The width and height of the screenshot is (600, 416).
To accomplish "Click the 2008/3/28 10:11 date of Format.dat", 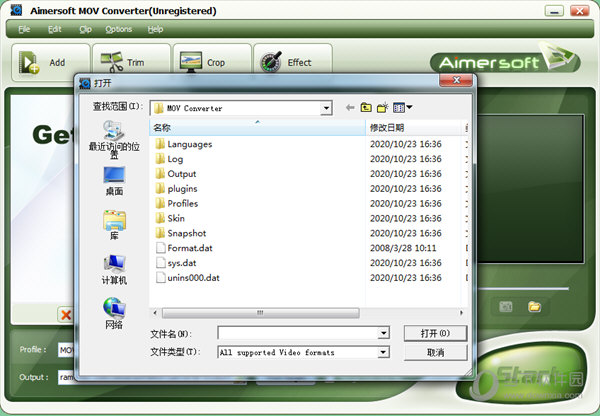I will (x=403, y=248).
